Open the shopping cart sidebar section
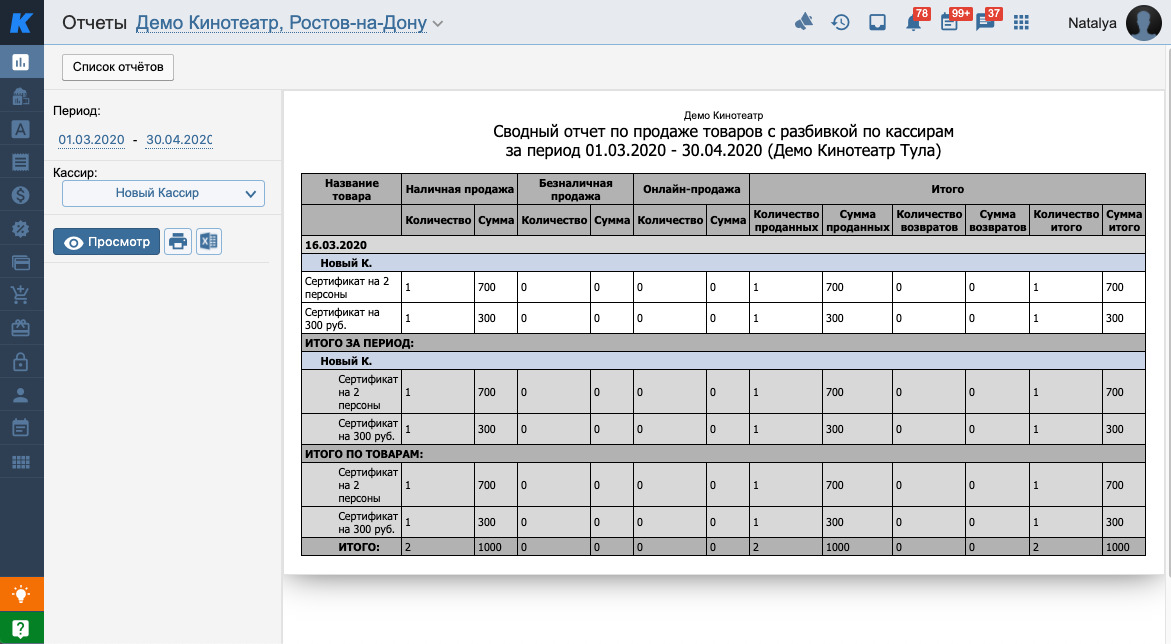1171x644 pixels. (x=21, y=295)
